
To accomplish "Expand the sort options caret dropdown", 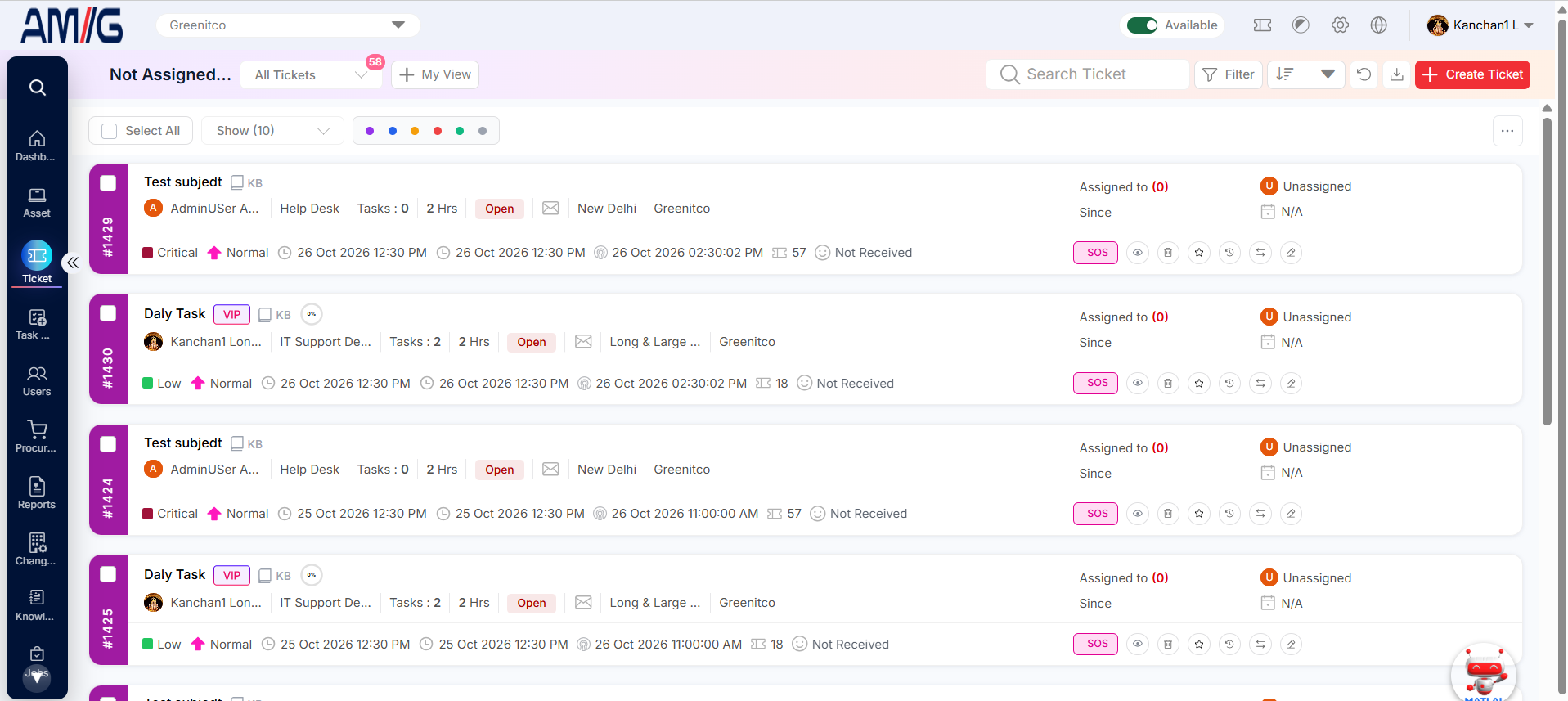I will [1328, 74].
